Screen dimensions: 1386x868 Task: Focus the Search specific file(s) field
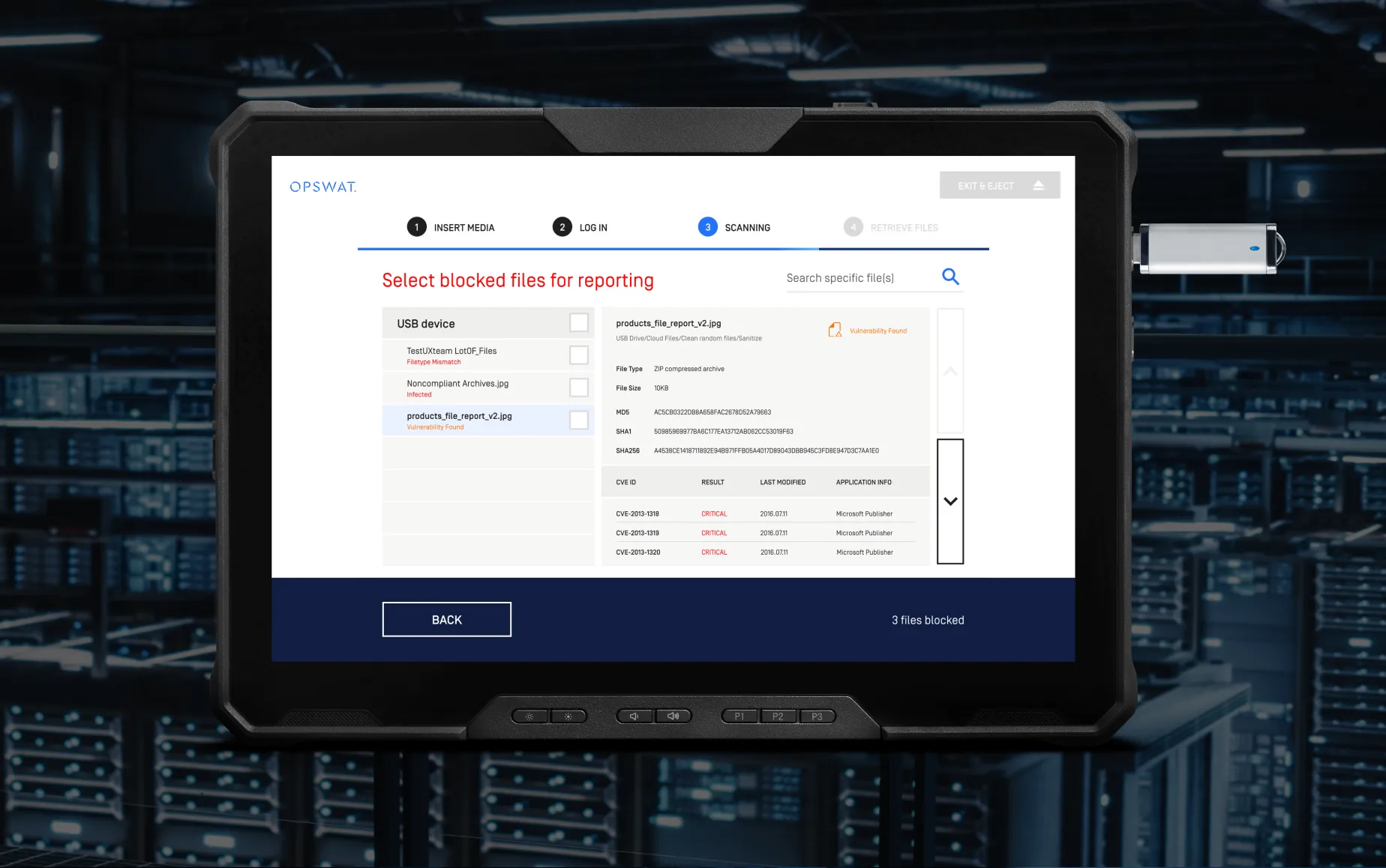[x=858, y=278]
